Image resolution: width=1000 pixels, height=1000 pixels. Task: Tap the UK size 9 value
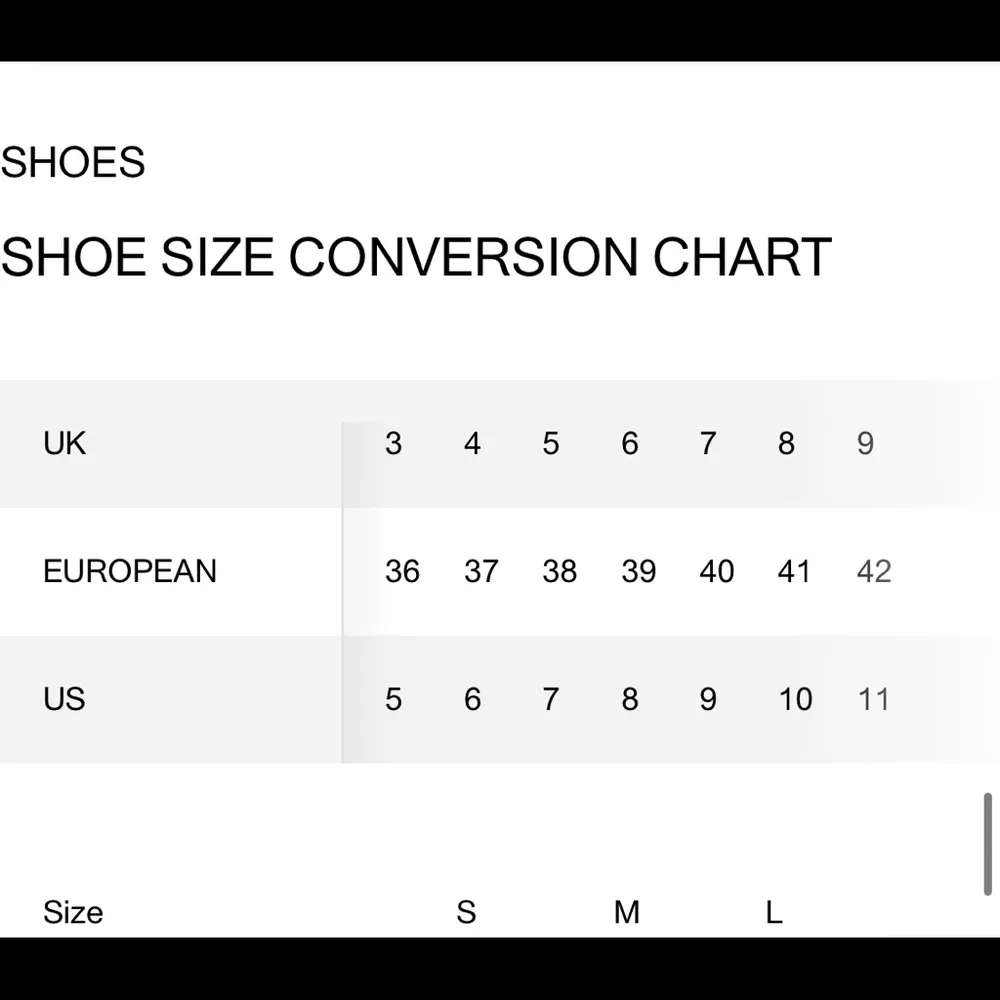(865, 443)
